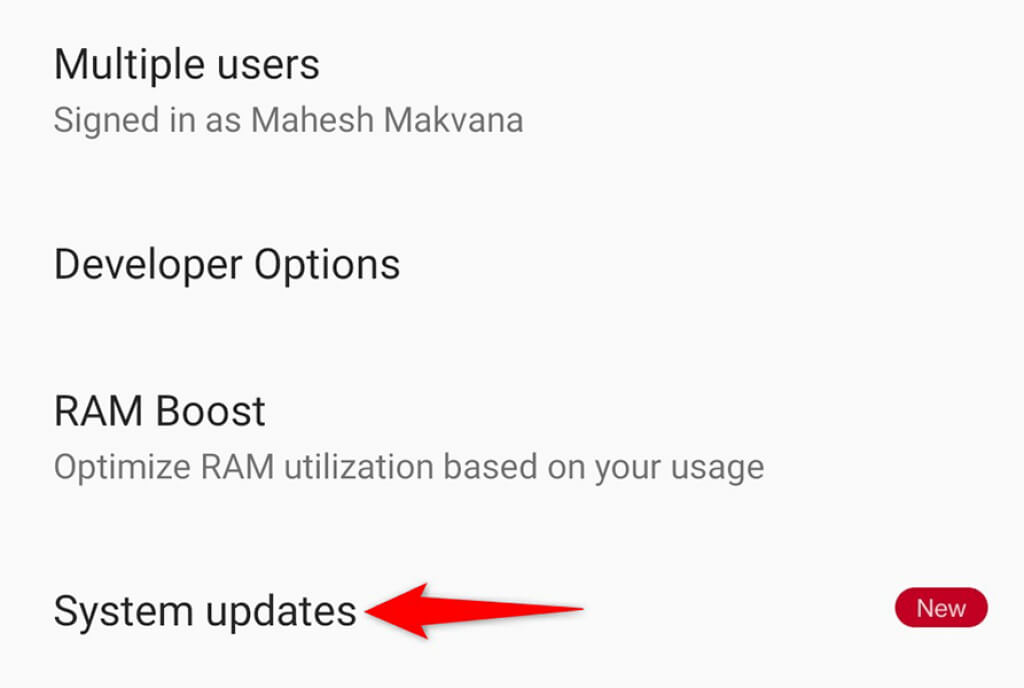Screen dimensions: 1024x688
Task: Click the RAM Boost title text
Action: point(159,411)
